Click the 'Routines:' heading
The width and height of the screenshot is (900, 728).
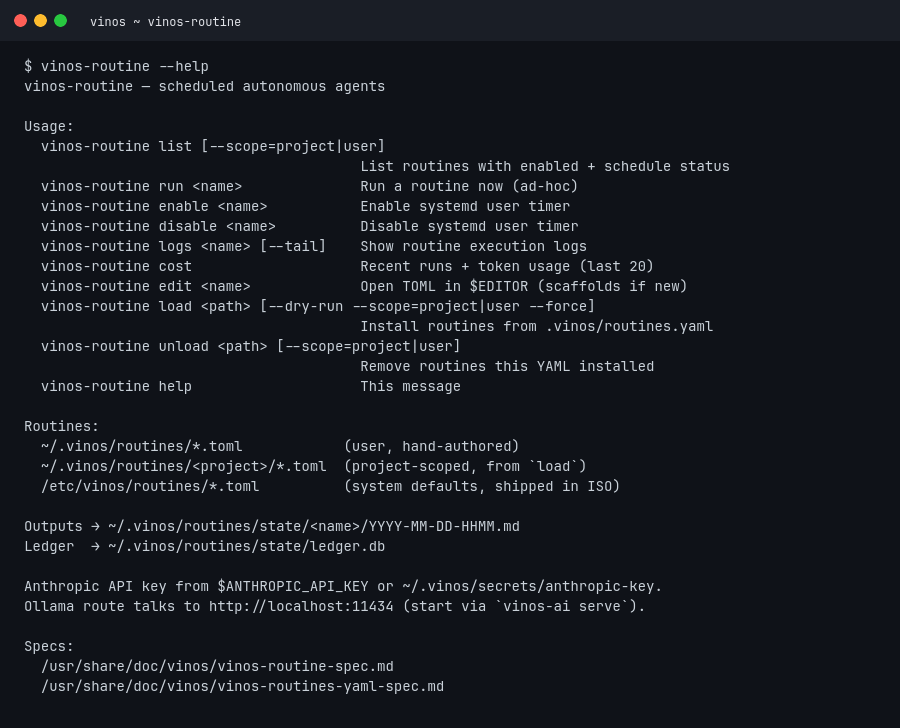tap(61, 427)
